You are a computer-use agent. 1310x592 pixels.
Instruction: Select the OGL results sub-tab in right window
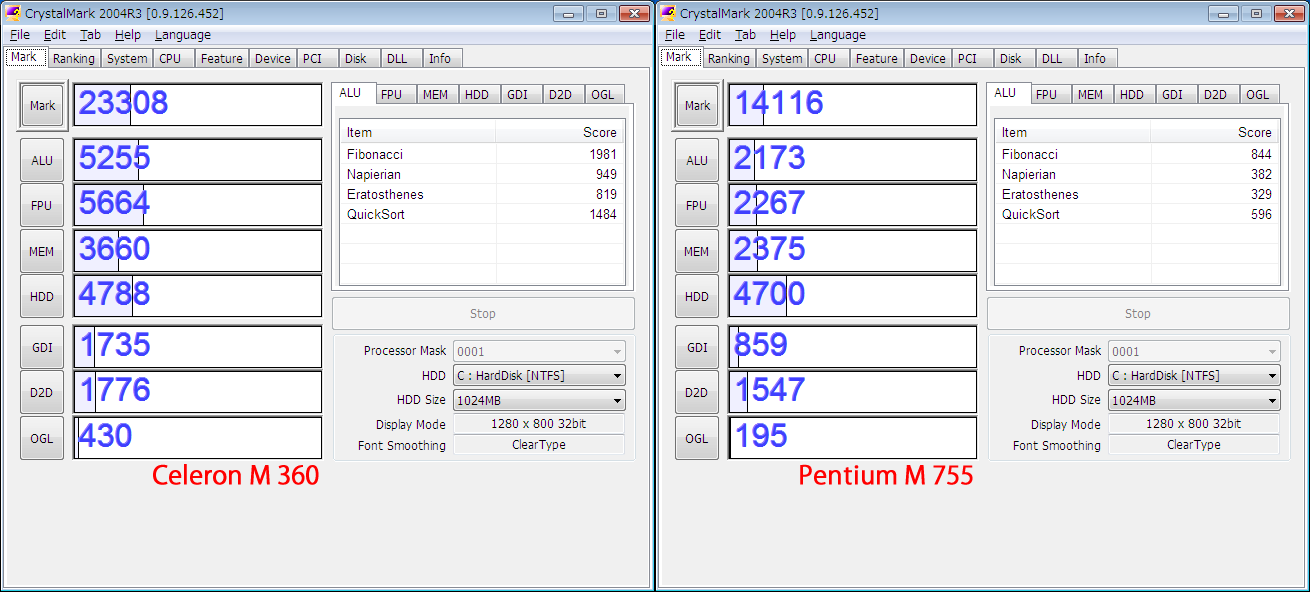(x=1258, y=95)
